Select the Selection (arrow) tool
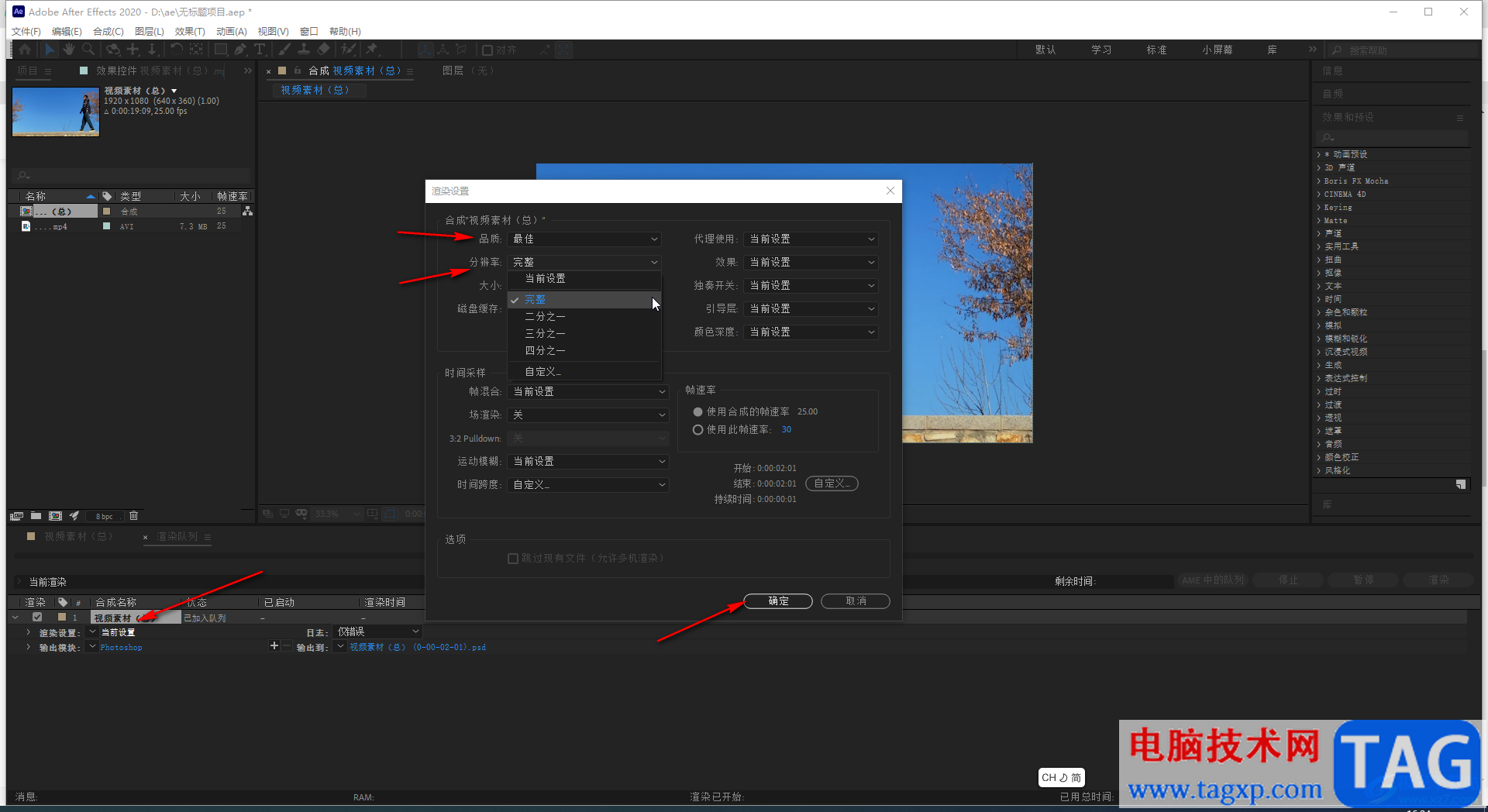Viewport: 1488px width, 812px height. click(50, 50)
